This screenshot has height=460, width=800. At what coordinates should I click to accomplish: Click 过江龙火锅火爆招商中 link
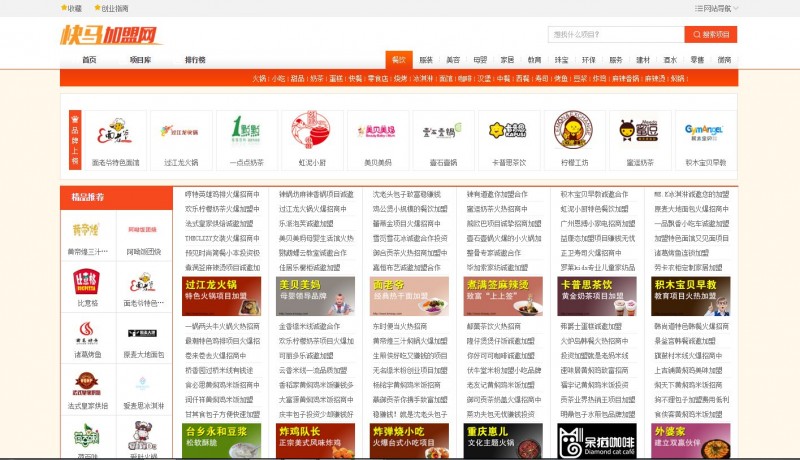click(312, 209)
